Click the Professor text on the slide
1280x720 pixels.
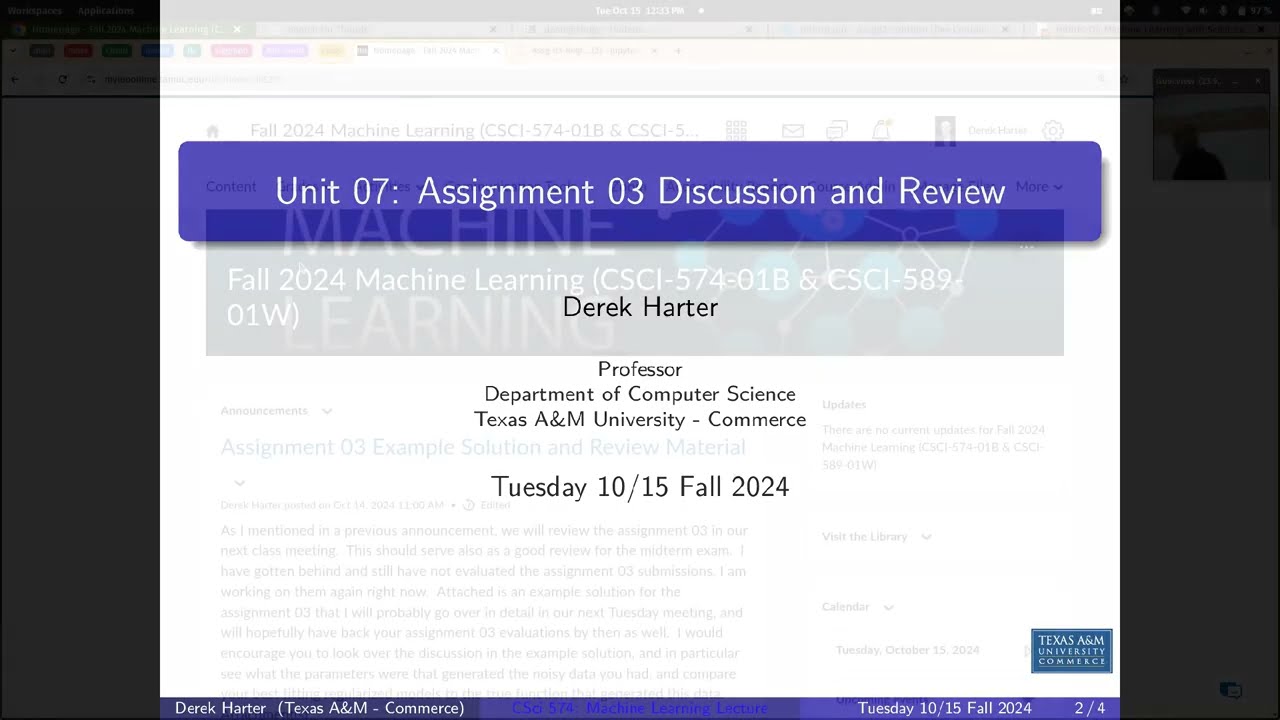point(640,369)
